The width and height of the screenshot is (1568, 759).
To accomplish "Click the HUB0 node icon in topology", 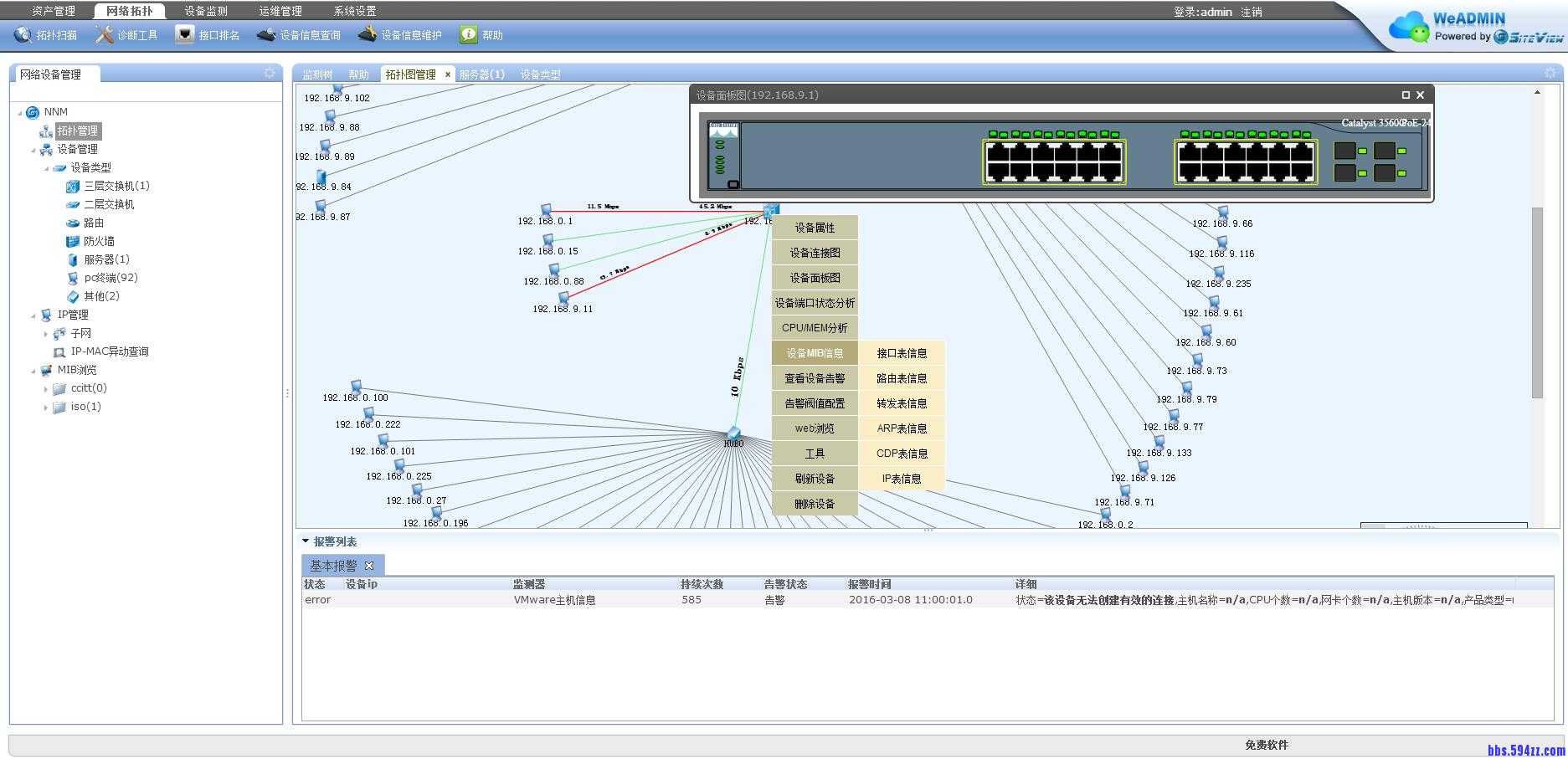I will point(733,433).
